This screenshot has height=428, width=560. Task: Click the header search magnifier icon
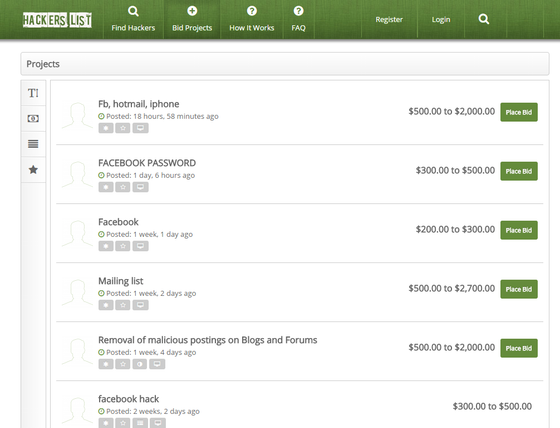pyautogui.click(x=484, y=19)
